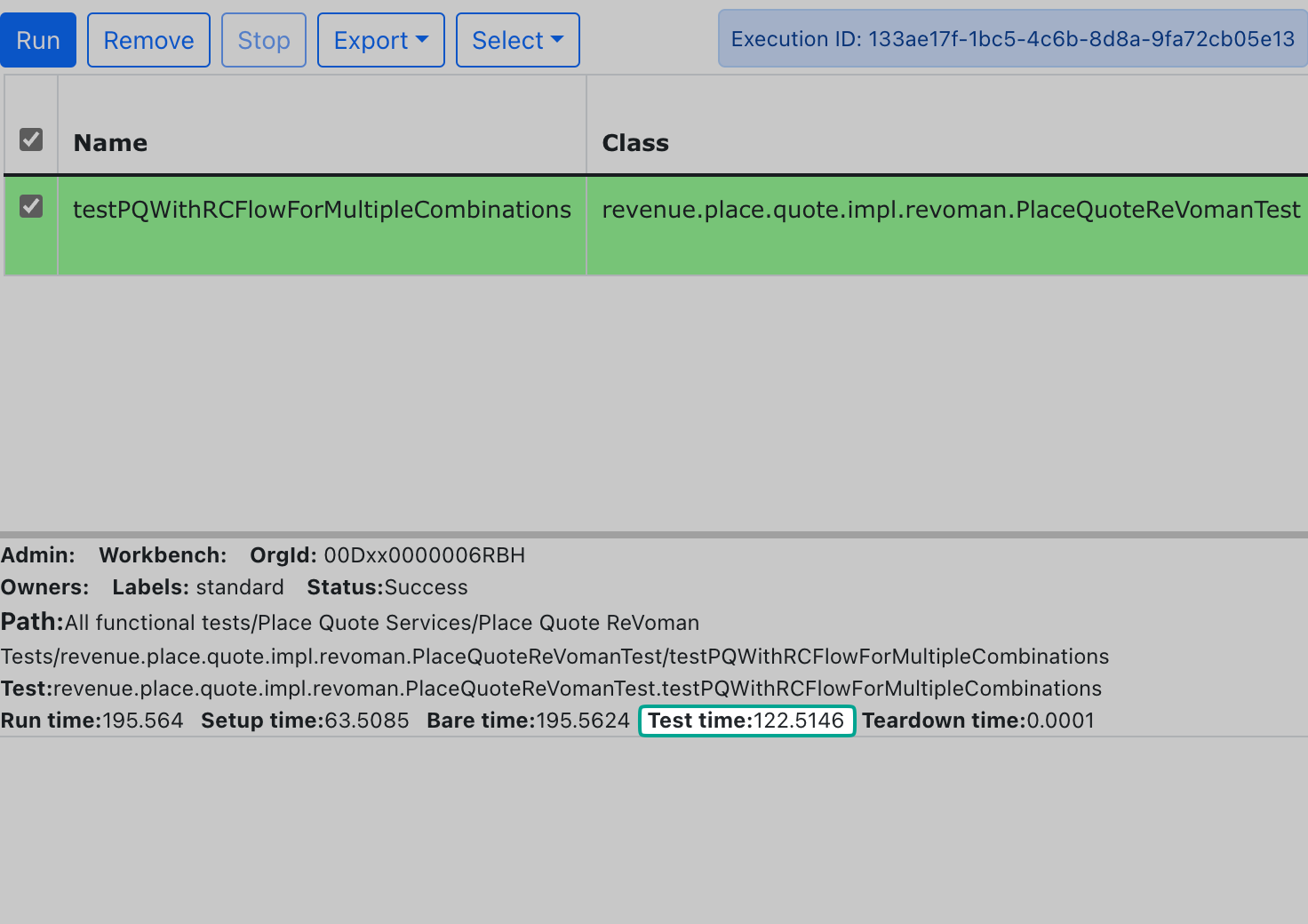Click the Run time:195.564 value
The width and height of the screenshot is (1308, 924).
92,721
